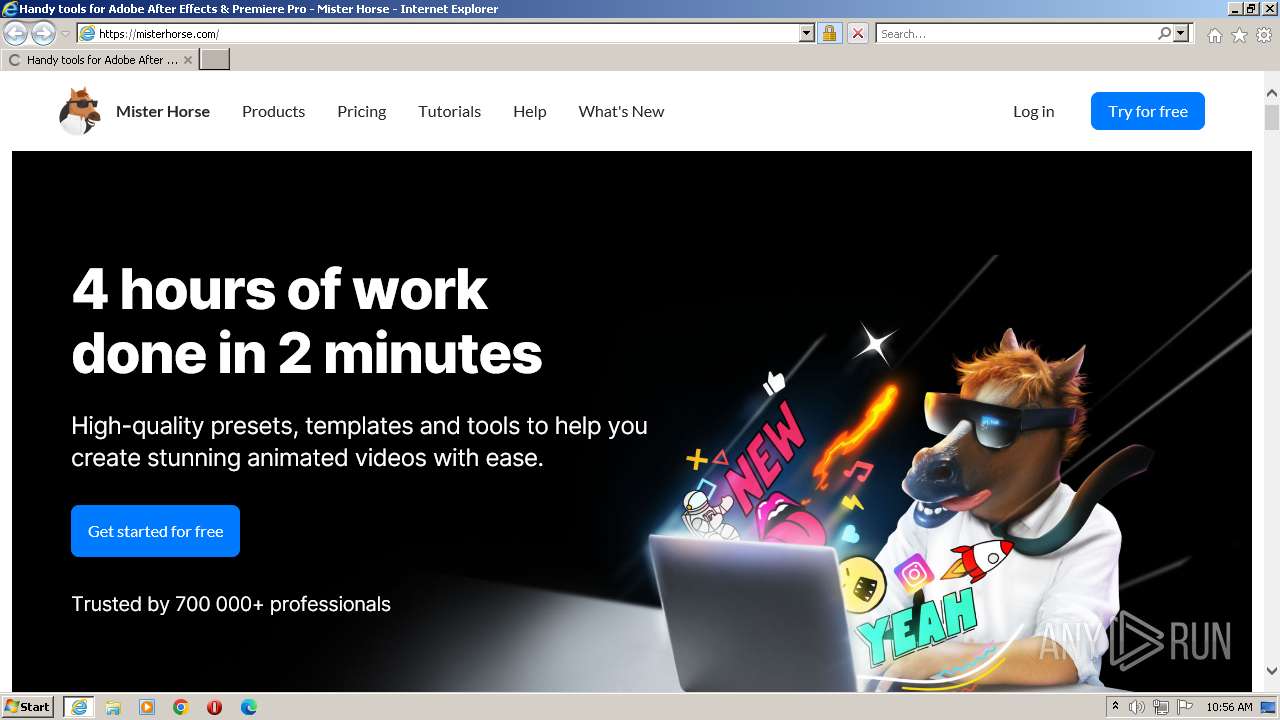Click the Try for free button
Screen dimensions: 1280x720
pyautogui.click(x=1147, y=111)
